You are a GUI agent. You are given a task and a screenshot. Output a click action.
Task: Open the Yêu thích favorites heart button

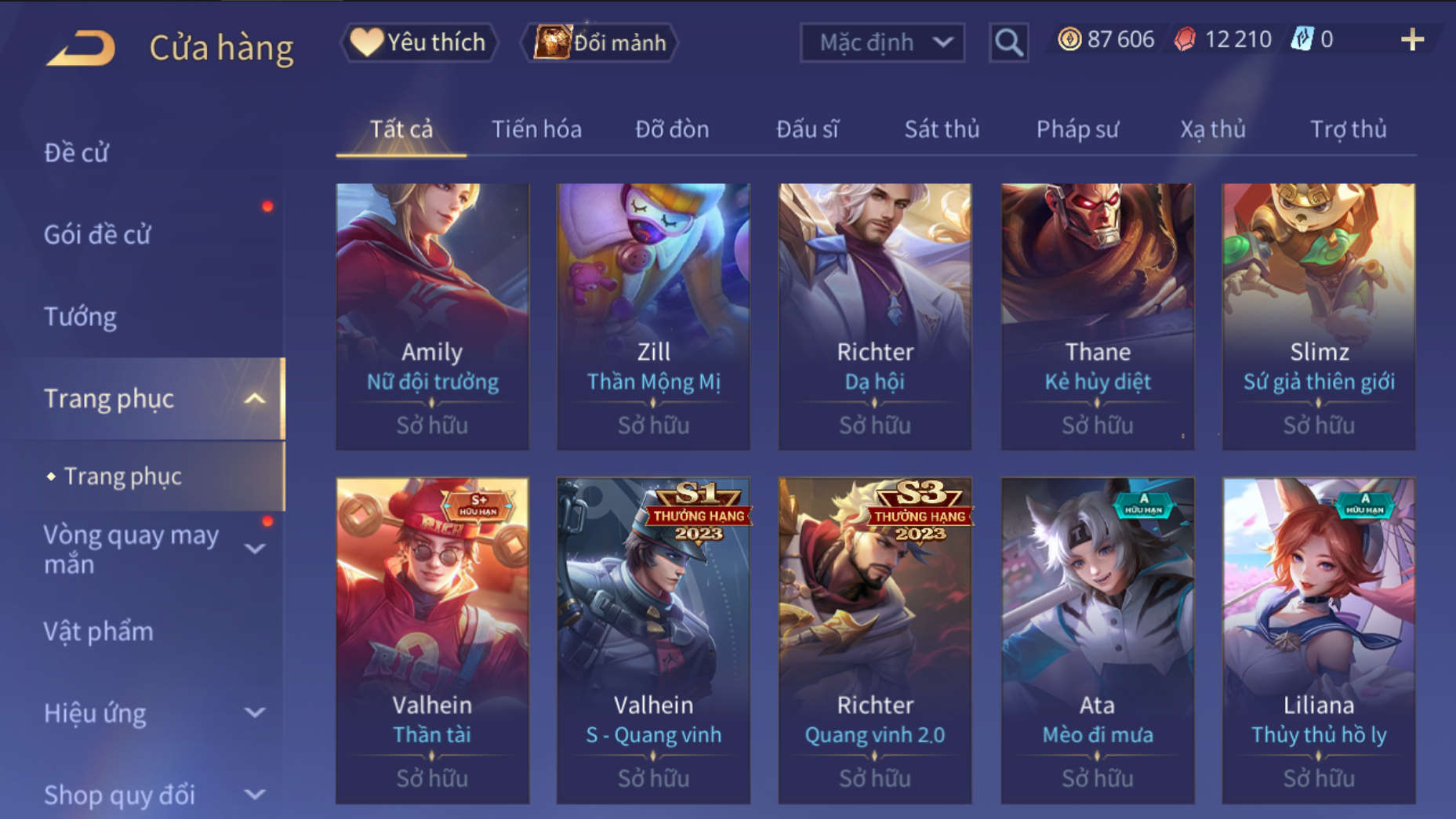[x=419, y=42]
